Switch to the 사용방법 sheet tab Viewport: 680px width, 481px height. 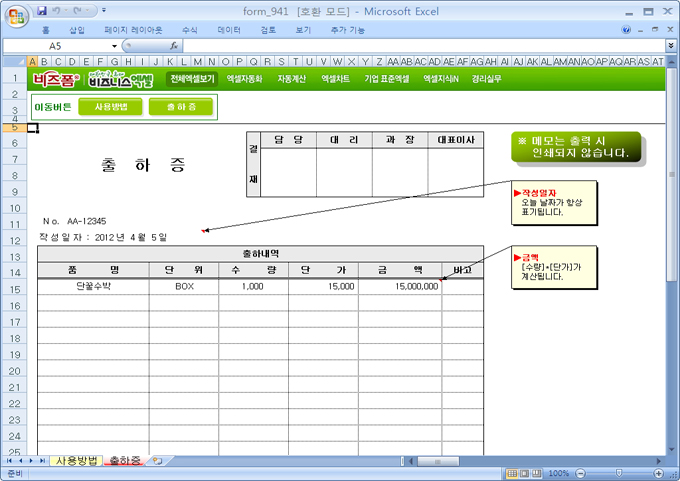point(76,461)
